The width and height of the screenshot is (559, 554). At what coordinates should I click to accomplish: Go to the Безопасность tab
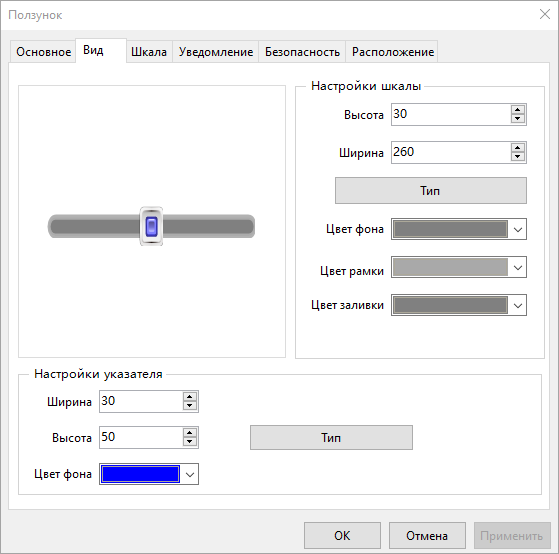click(x=302, y=52)
